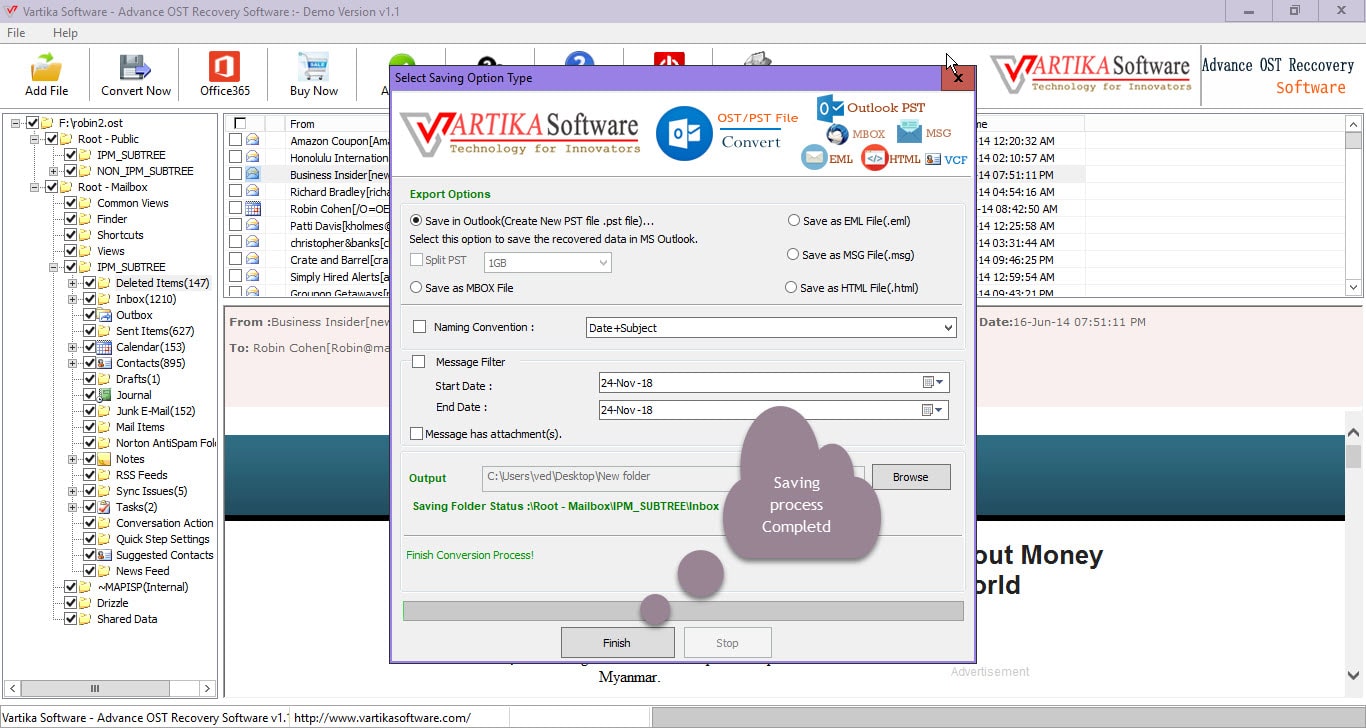The width and height of the screenshot is (1366, 728).
Task: Collapse the Root - Public node
Action: [35, 139]
